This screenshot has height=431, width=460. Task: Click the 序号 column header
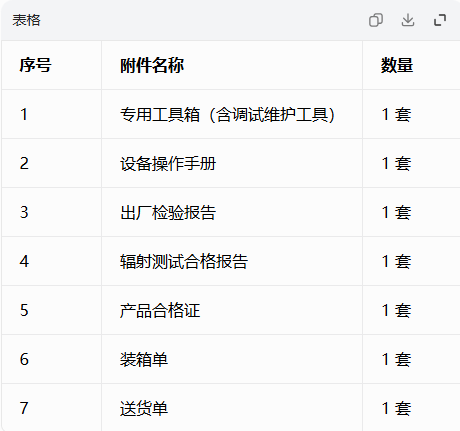pyautogui.click(x=35, y=65)
